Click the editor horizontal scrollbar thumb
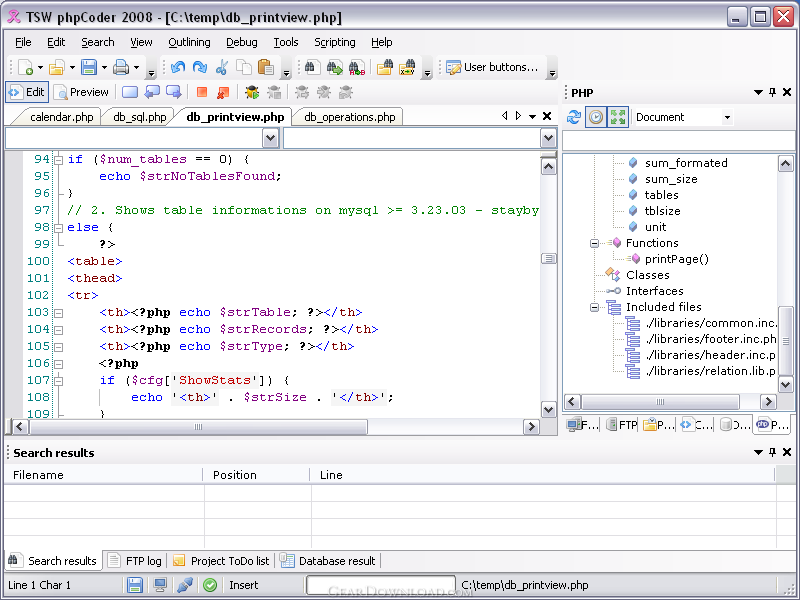The image size is (800, 600). pos(198,427)
